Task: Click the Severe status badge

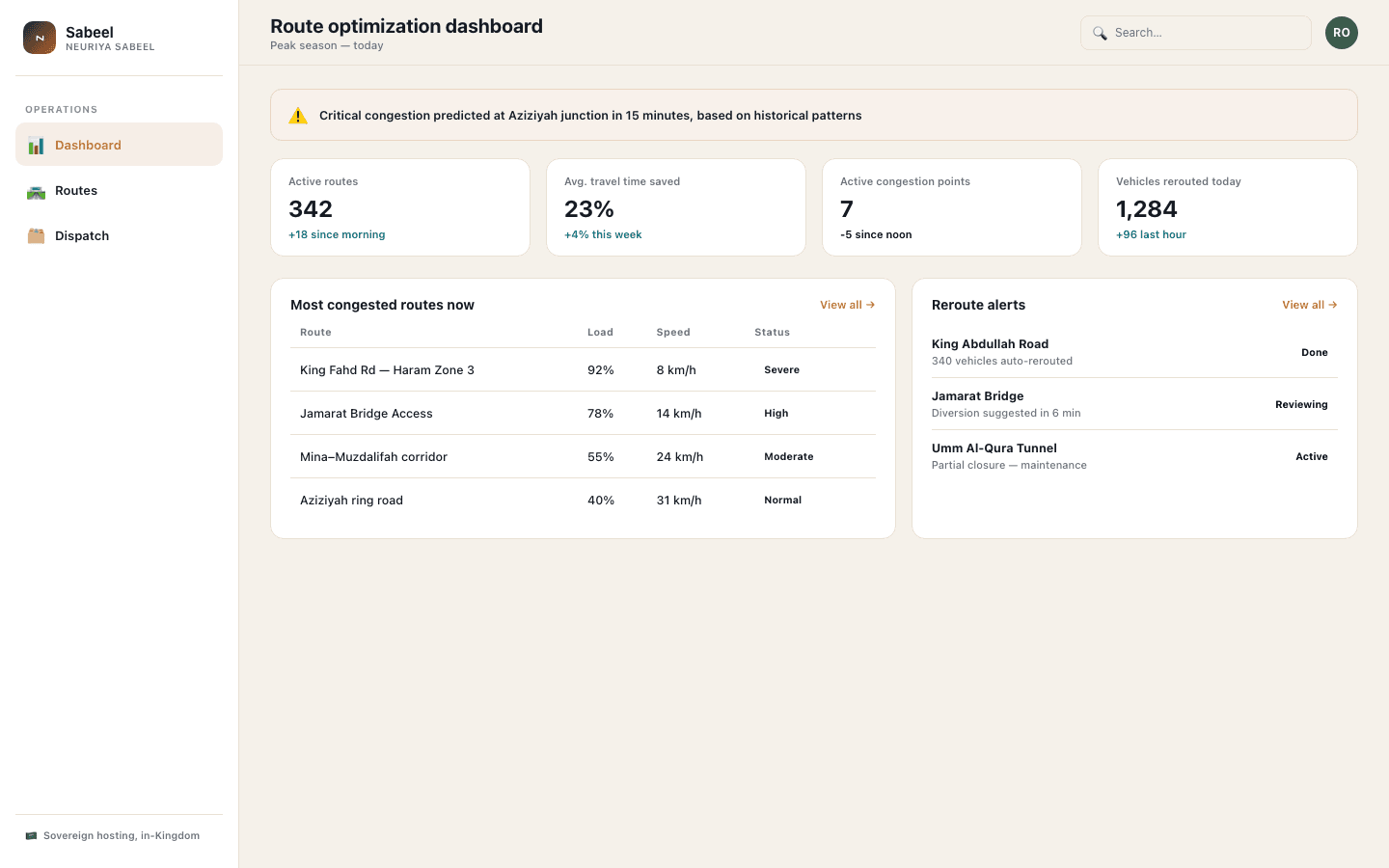Action: click(x=782, y=370)
